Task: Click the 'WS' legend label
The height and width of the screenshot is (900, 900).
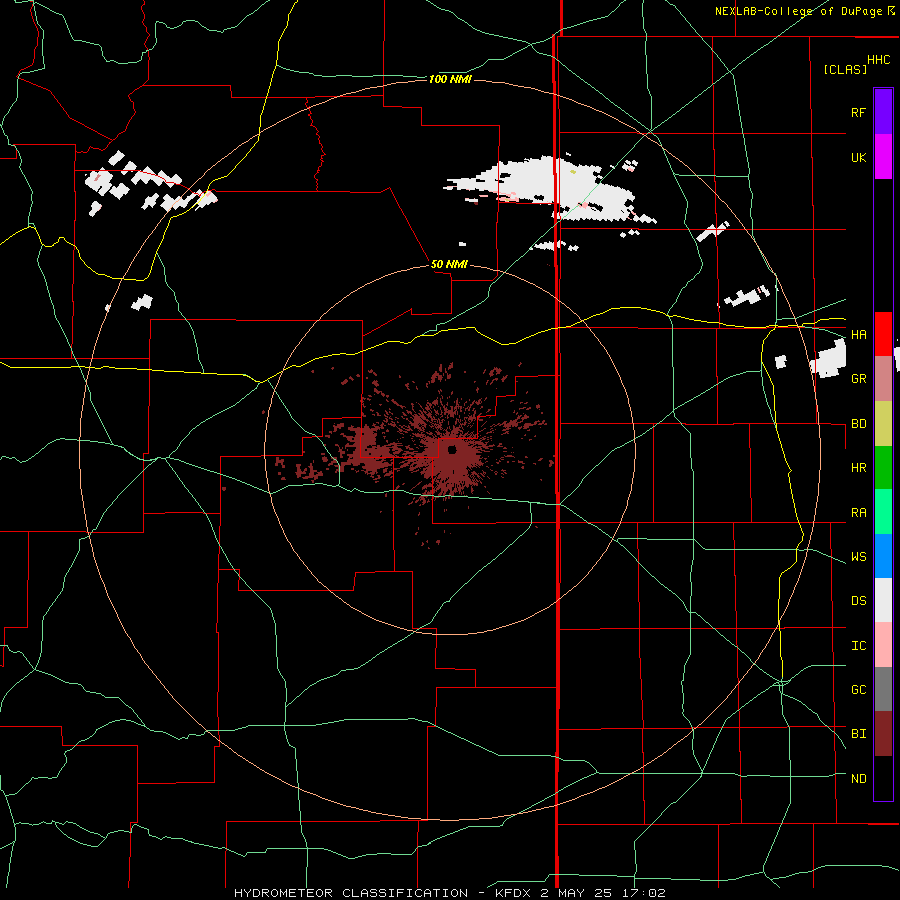Action: 858,557
